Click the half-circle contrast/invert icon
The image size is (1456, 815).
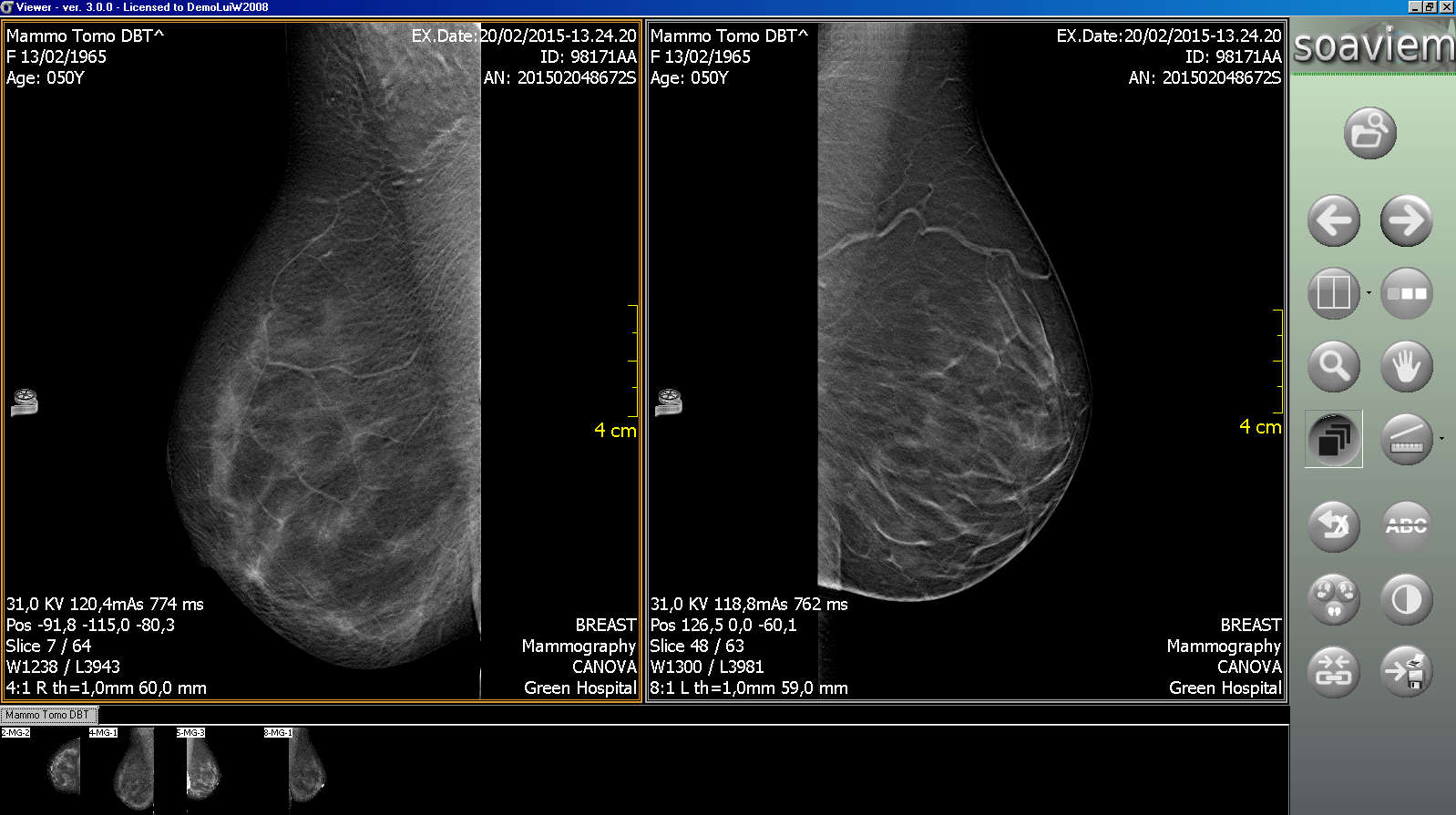(x=1406, y=599)
